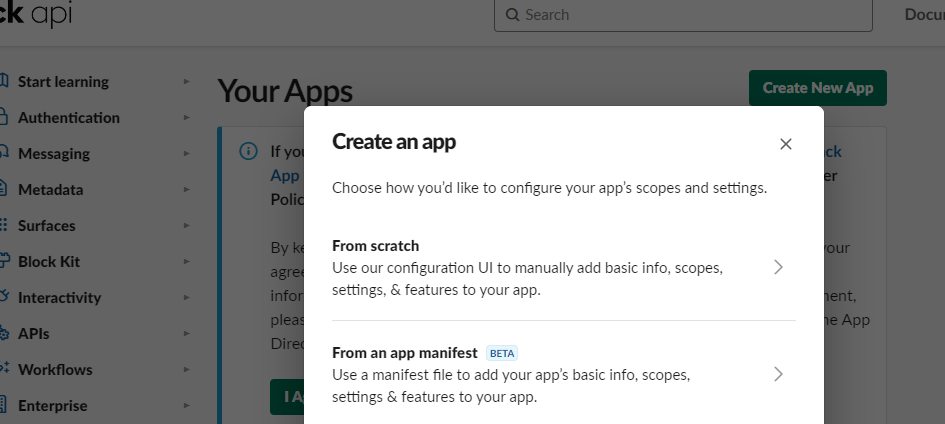
Task: Expand the Workflows section arrow
Action: (x=186, y=370)
